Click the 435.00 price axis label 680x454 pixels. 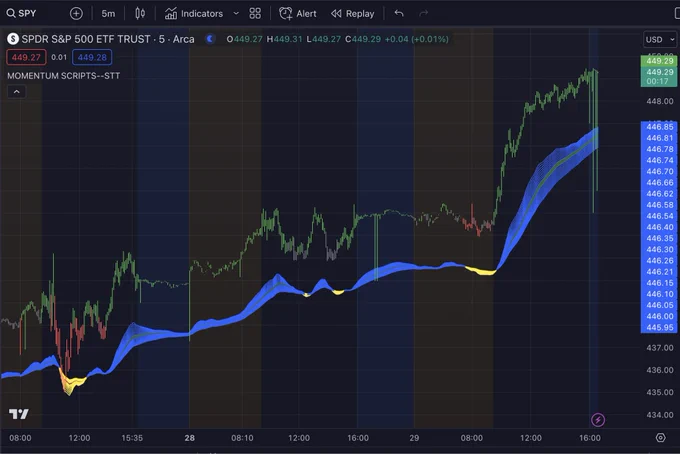pyautogui.click(x=660, y=392)
